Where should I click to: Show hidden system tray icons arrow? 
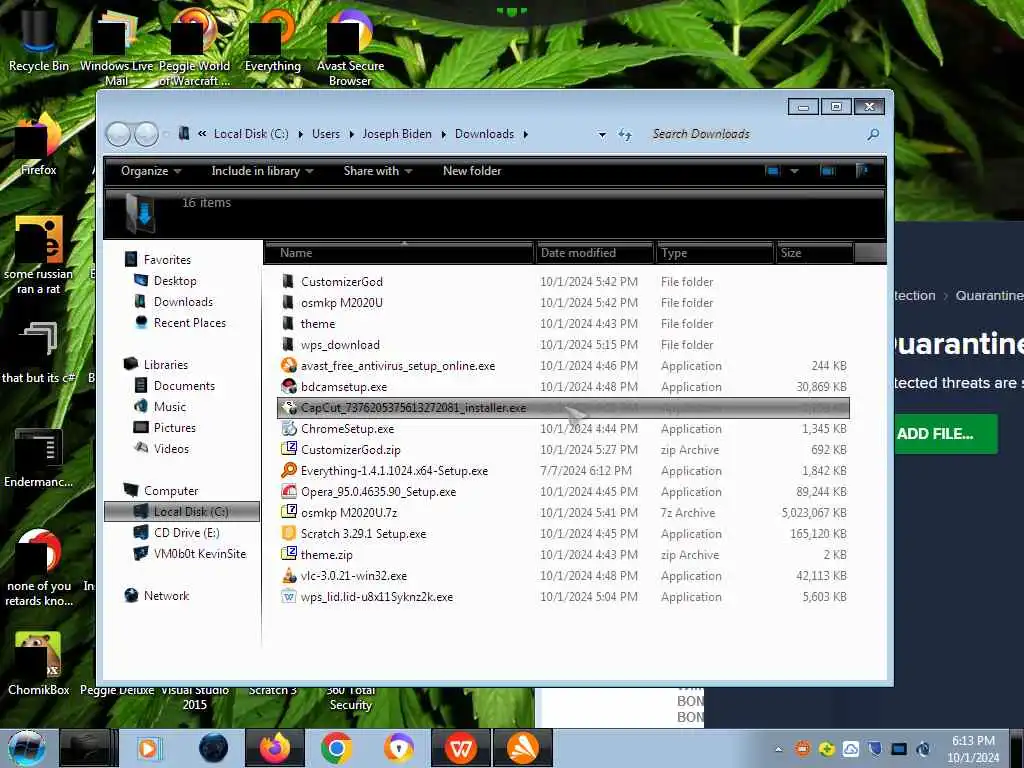pyautogui.click(x=778, y=749)
